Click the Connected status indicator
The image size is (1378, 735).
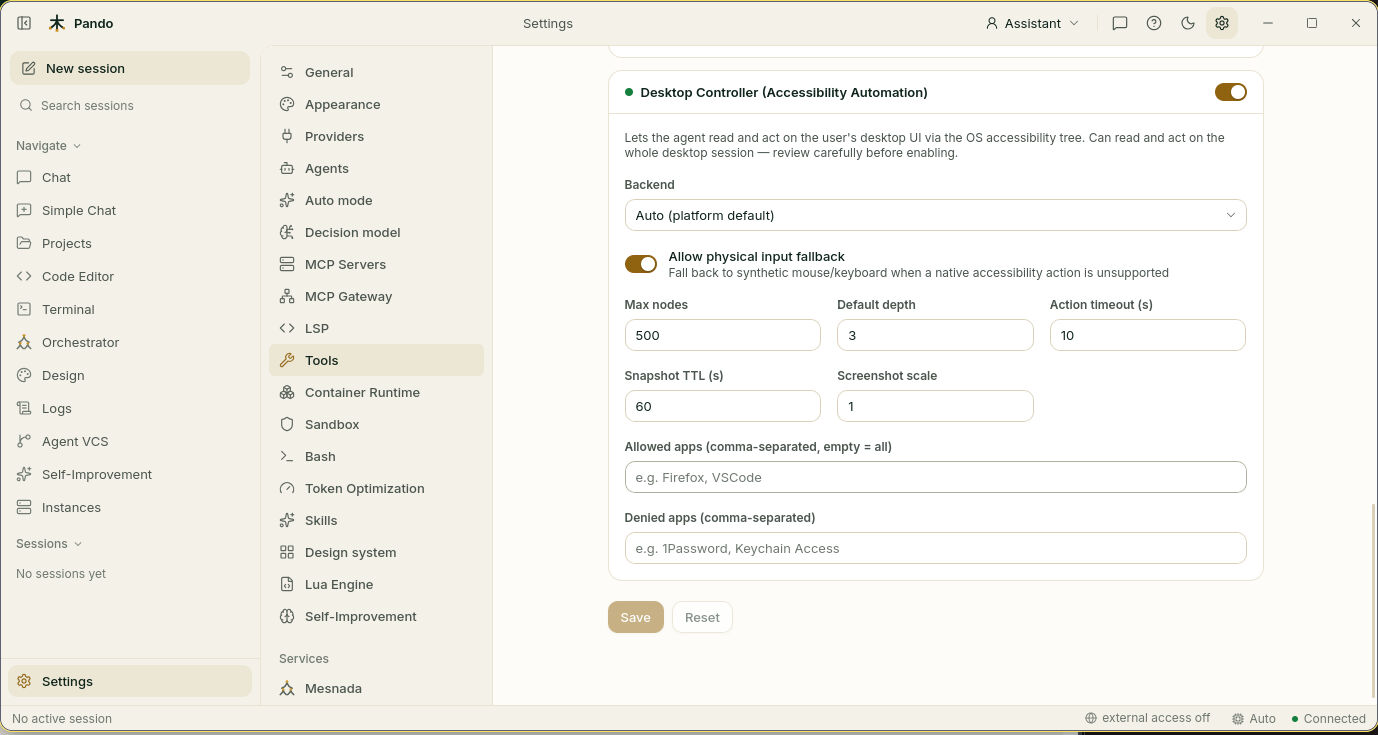point(1329,718)
